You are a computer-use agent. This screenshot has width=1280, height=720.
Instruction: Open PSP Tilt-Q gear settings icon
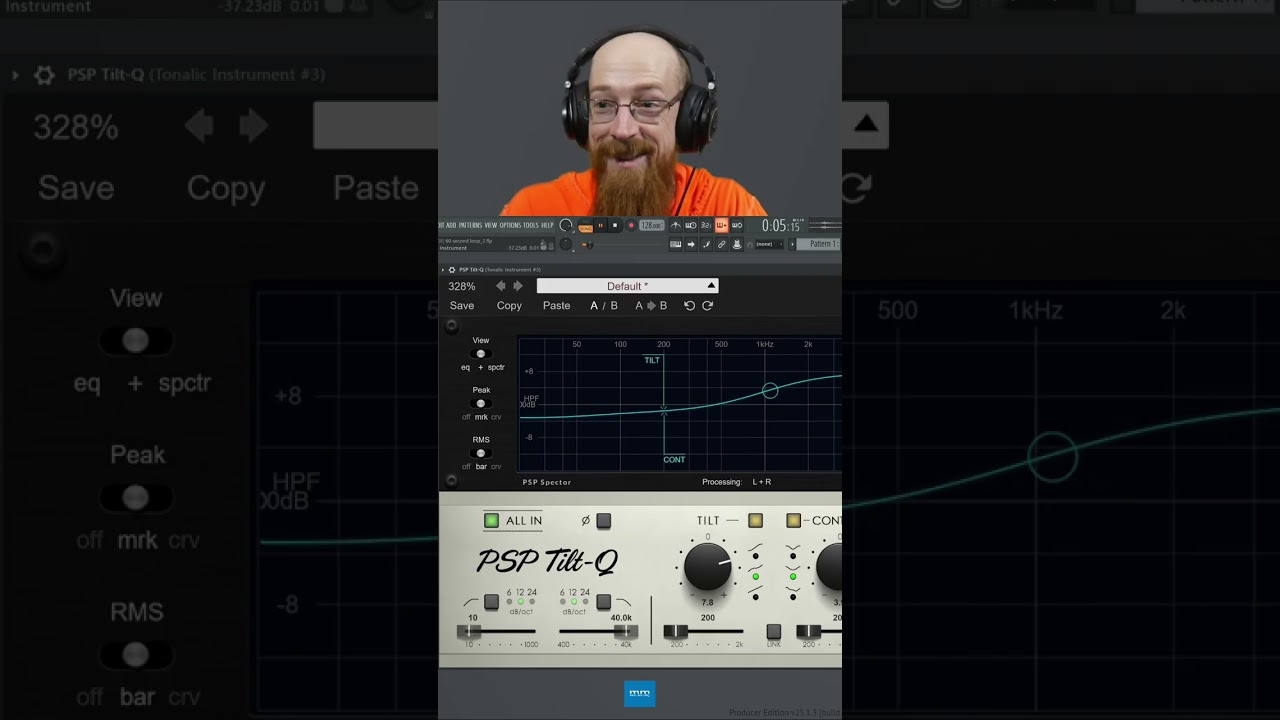tap(452, 270)
